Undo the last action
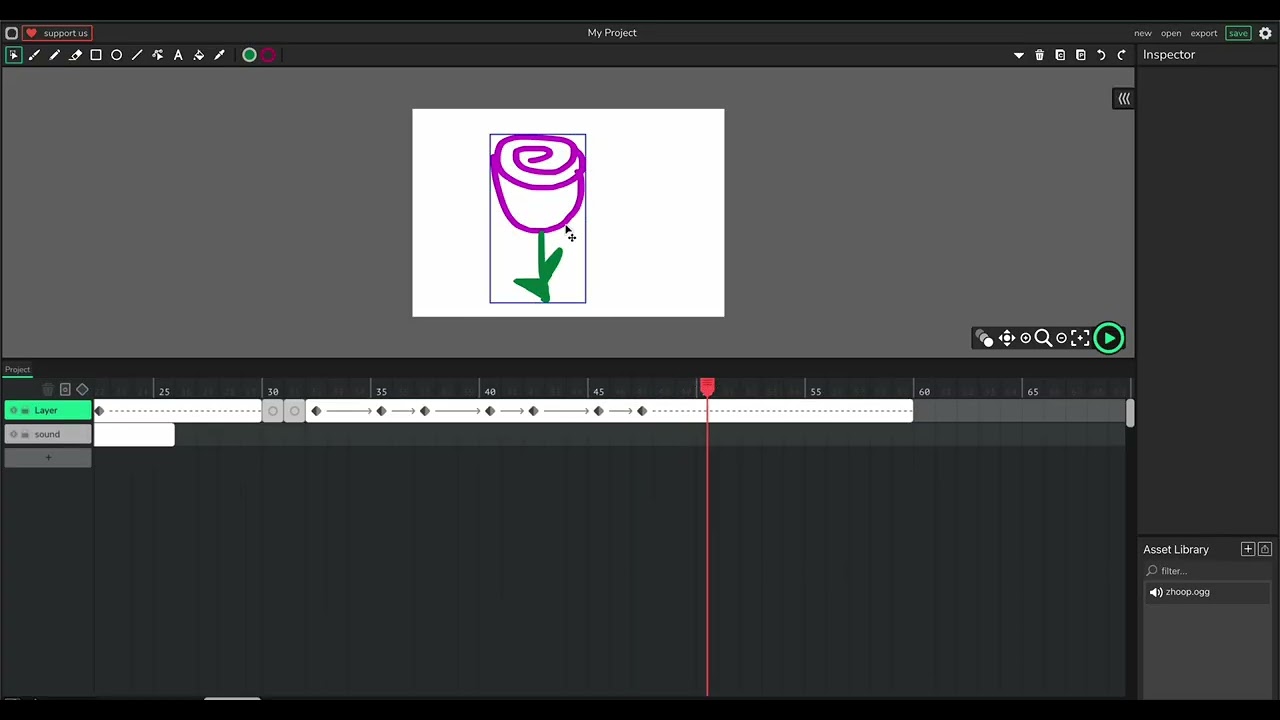The height and width of the screenshot is (720, 1280). (1101, 55)
